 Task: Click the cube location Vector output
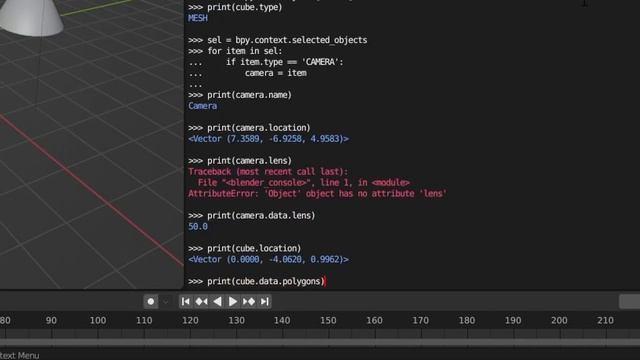pyautogui.click(x=269, y=260)
